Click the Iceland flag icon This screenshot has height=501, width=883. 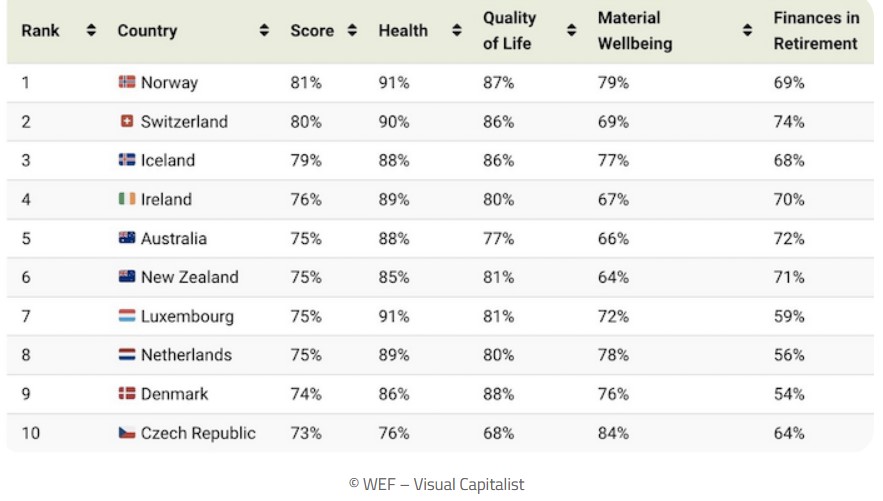[127, 160]
